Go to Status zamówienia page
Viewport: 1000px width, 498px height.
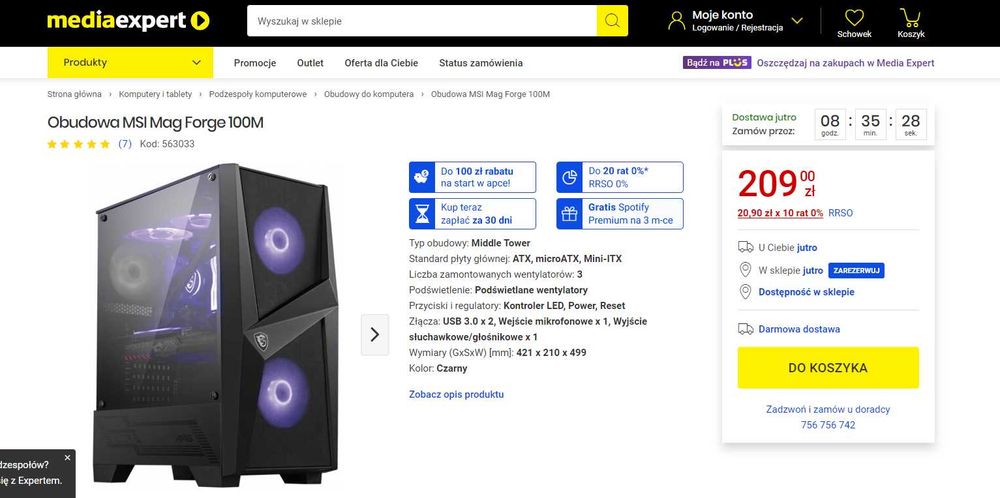pyautogui.click(x=480, y=63)
